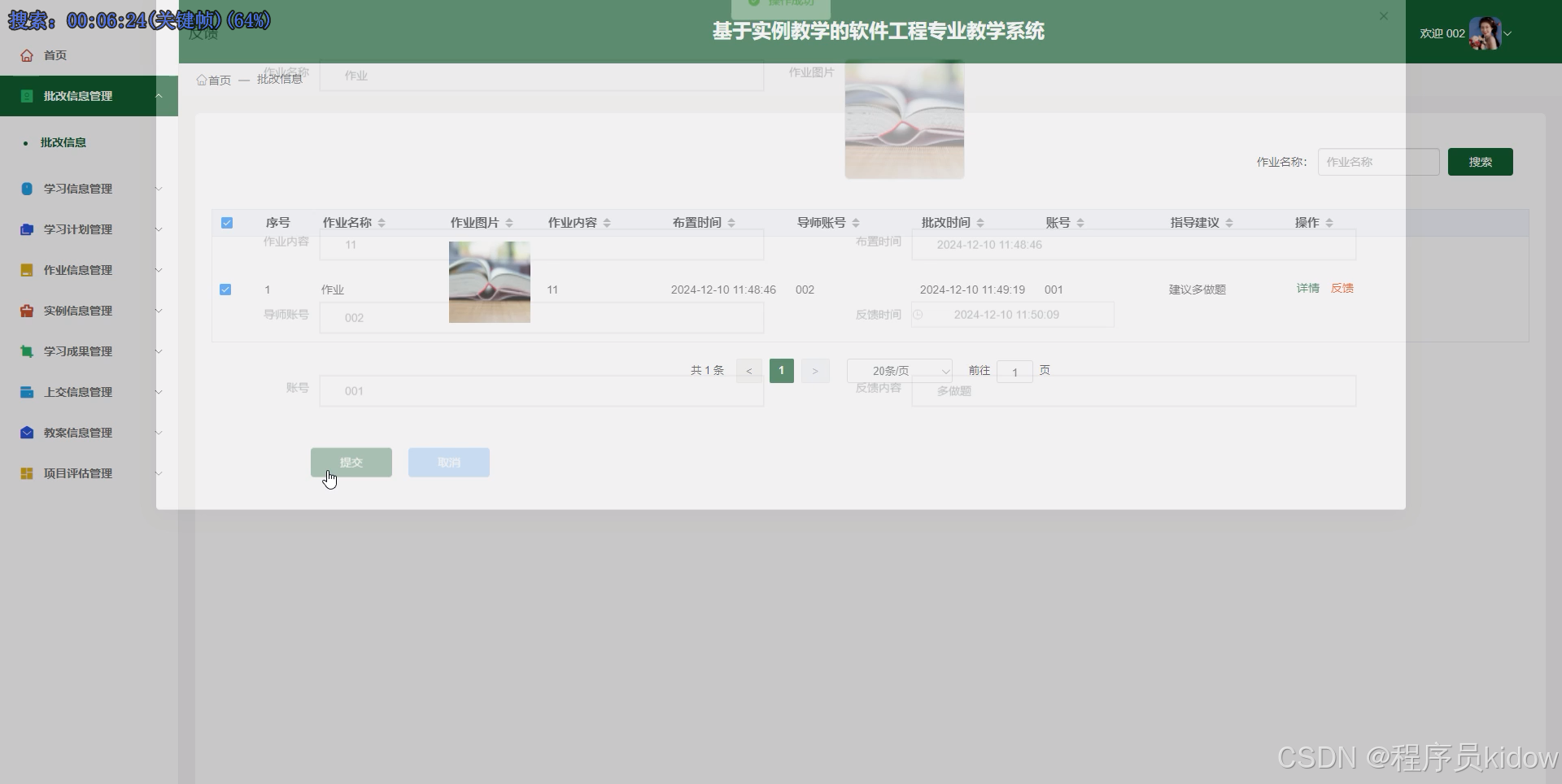Expand the 上交信息管理 menu chevron
Viewport: 1562px width, 784px height.
pos(159,392)
